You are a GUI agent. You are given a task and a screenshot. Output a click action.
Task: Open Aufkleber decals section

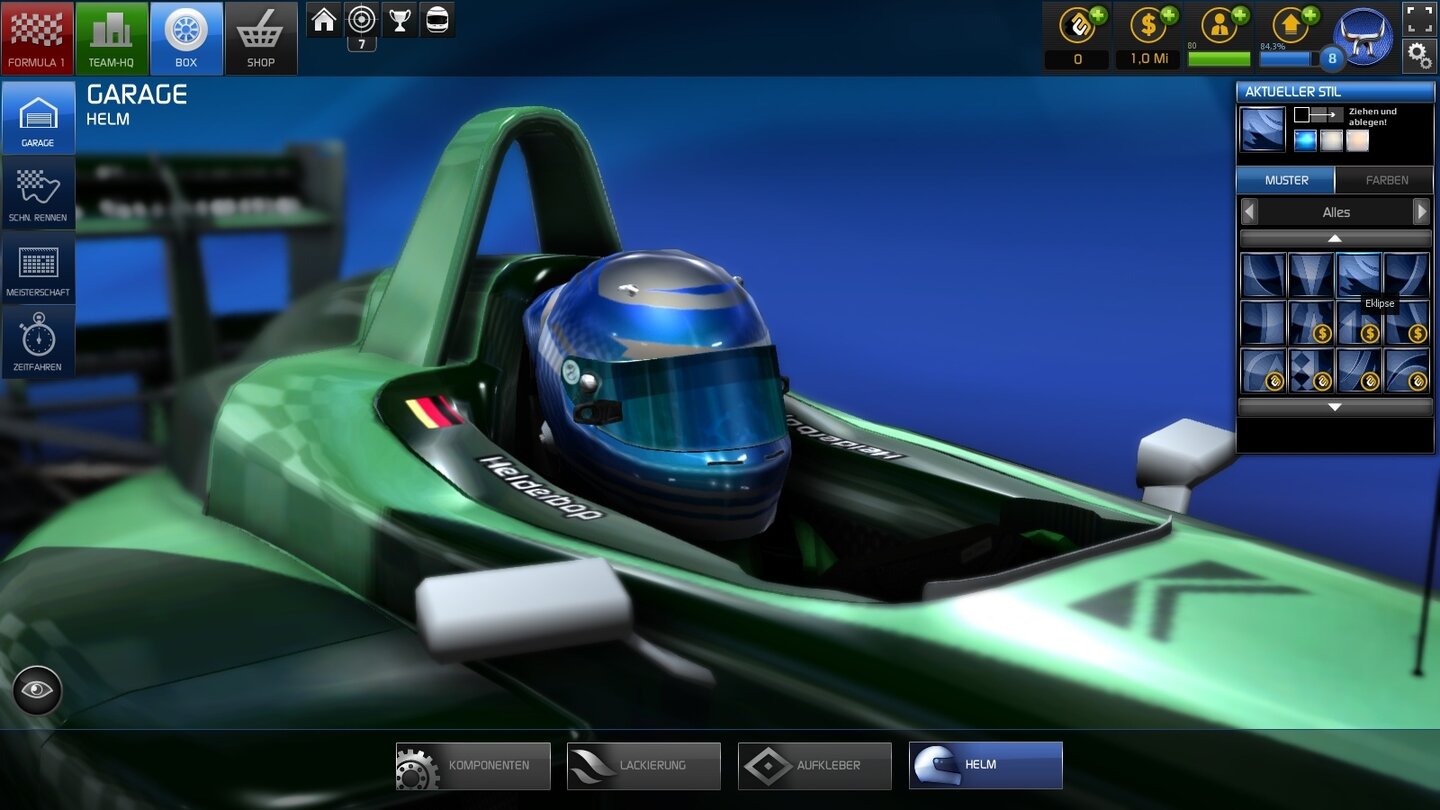[x=815, y=766]
